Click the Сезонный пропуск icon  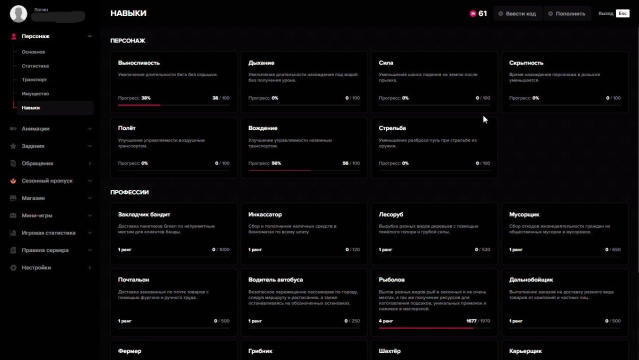pos(13,181)
